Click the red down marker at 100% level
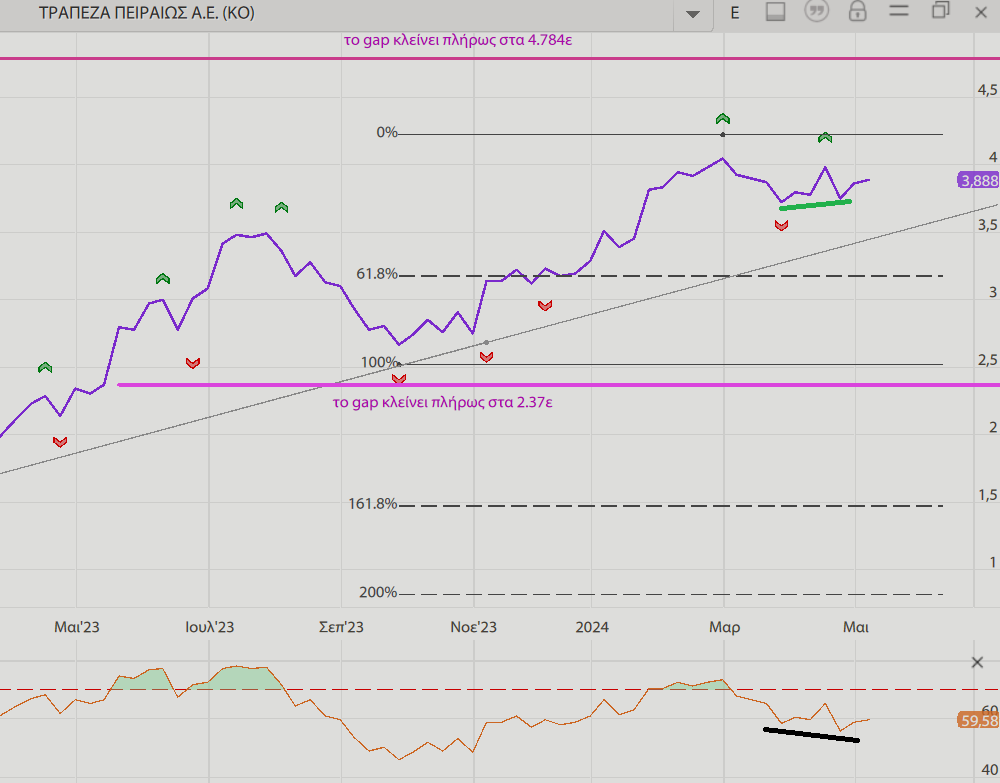The width and height of the screenshot is (1000, 783). 399,379
